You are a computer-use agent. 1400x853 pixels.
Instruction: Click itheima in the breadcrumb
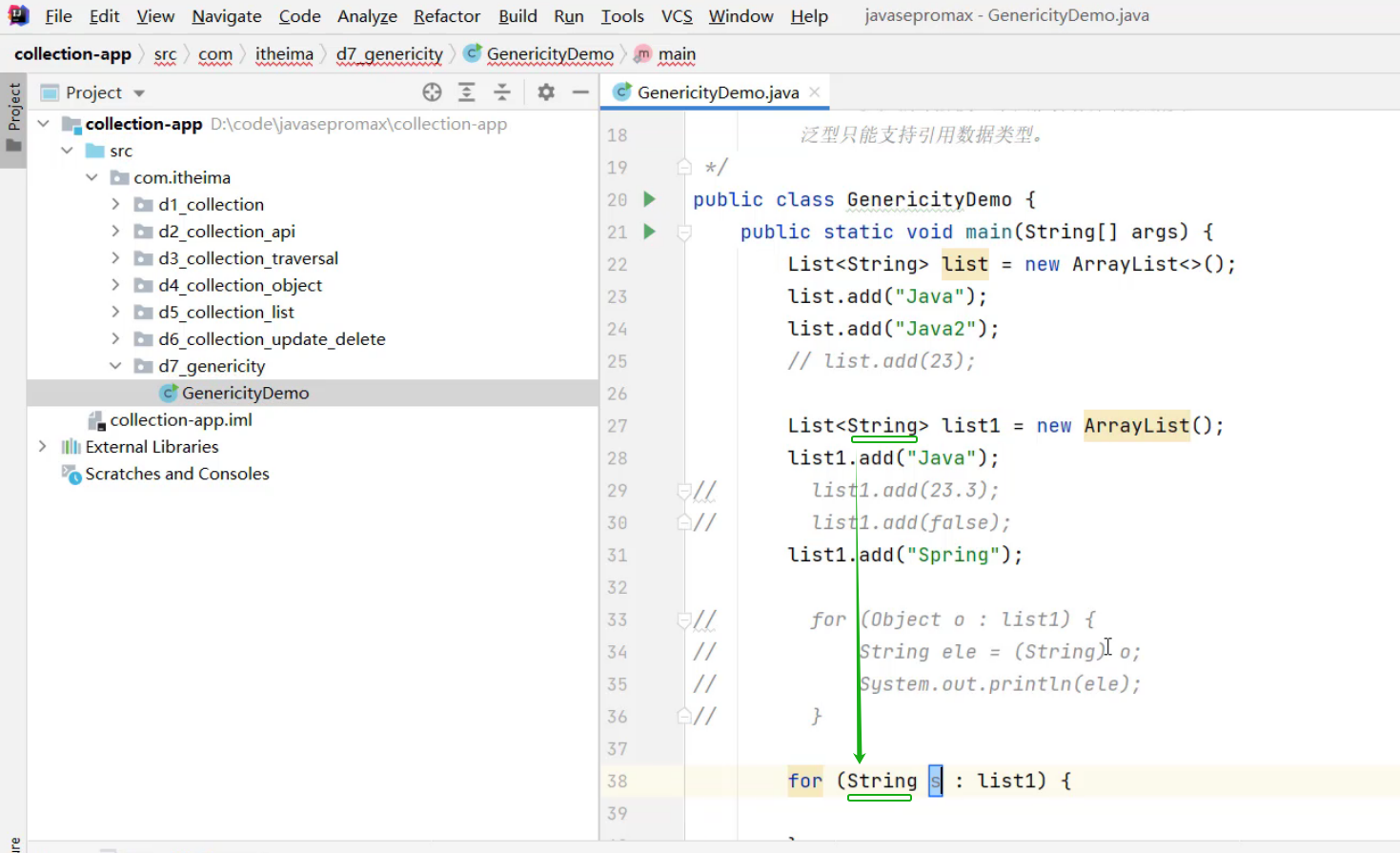coord(284,54)
